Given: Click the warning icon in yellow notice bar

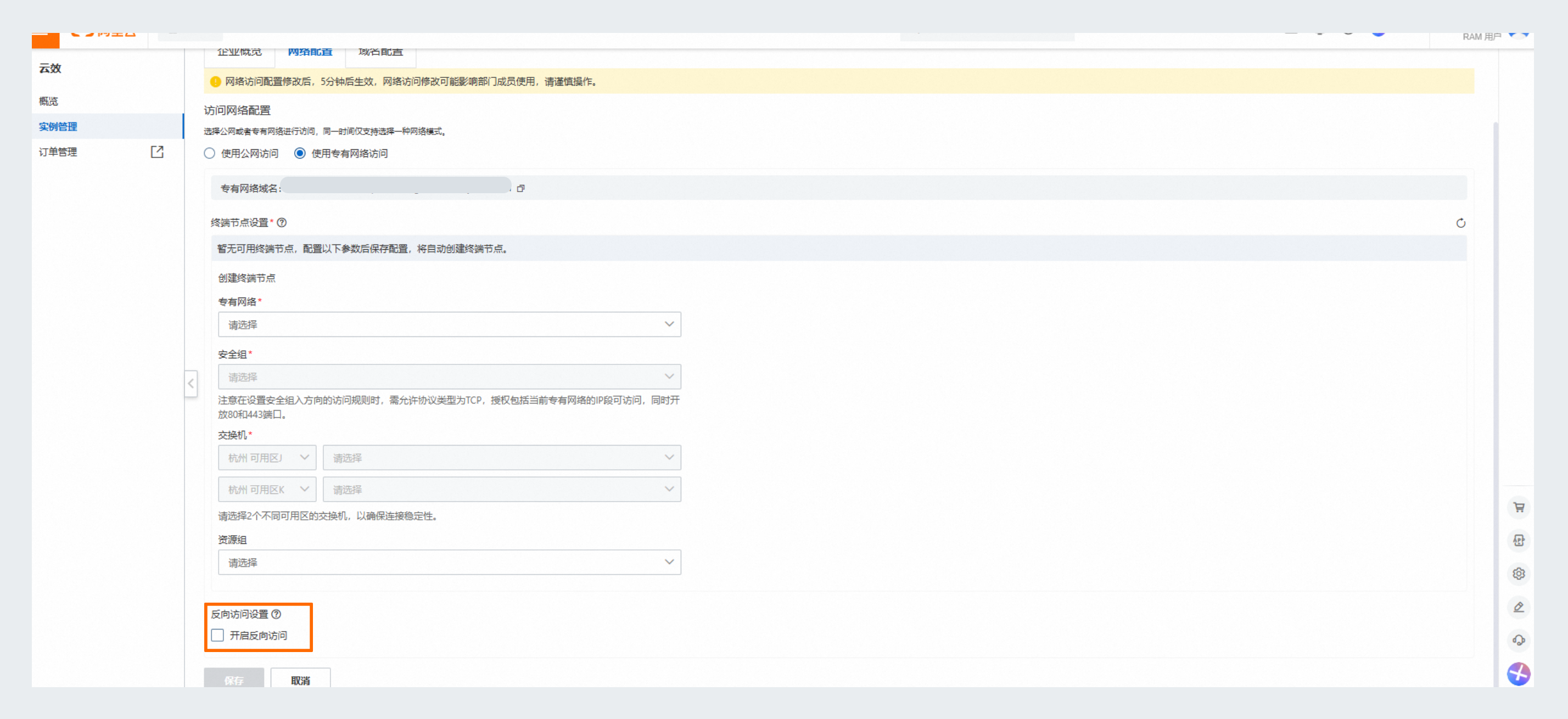Looking at the screenshot, I should point(215,82).
